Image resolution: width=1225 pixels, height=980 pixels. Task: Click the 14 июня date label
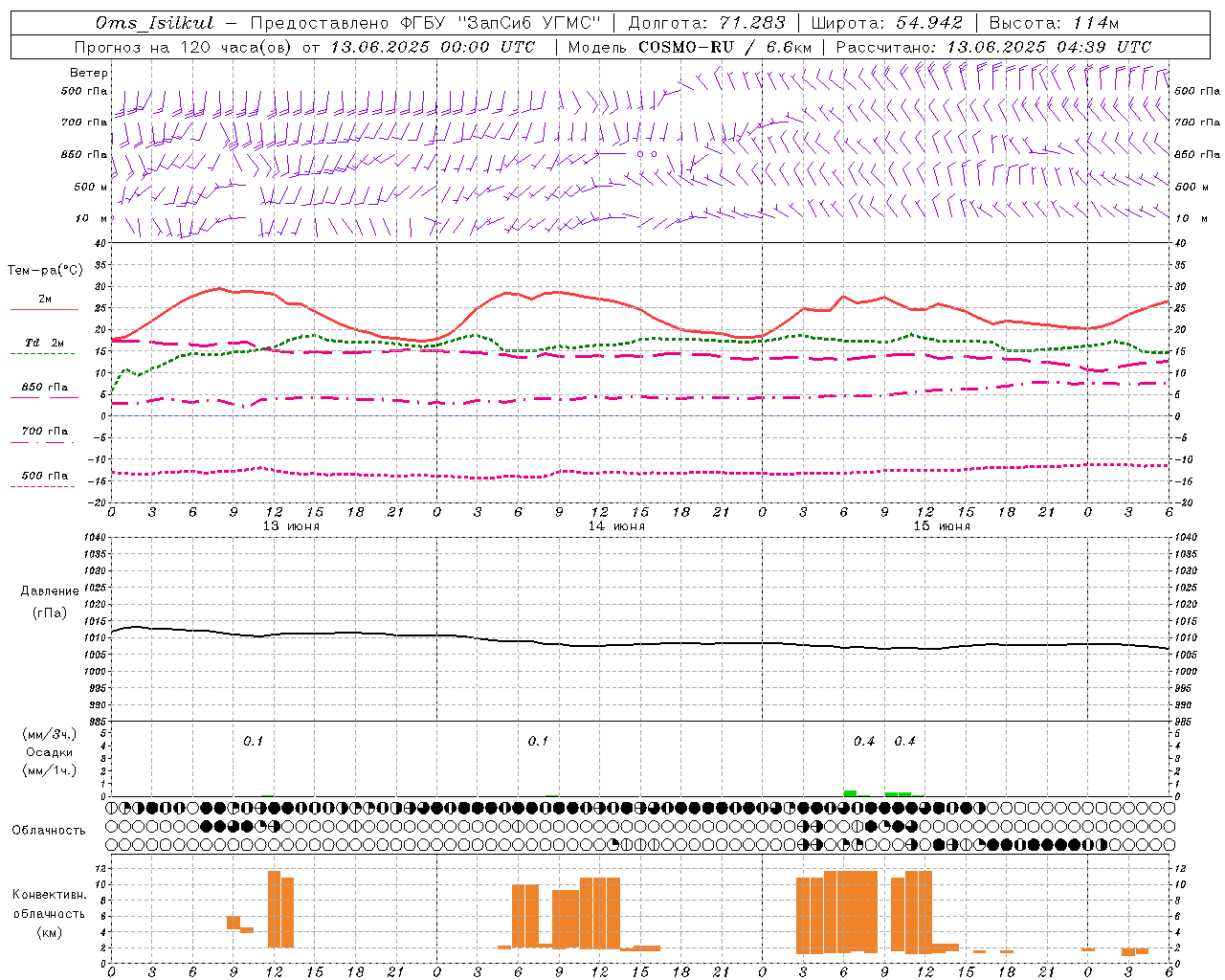(x=616, y=525)
